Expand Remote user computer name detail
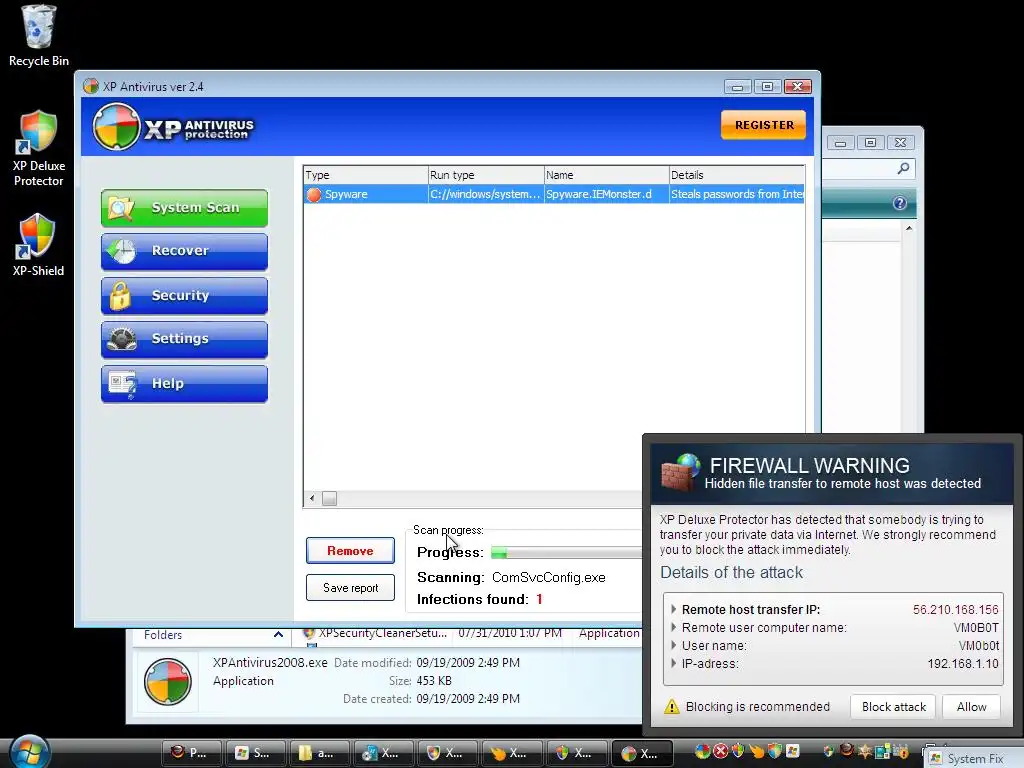 pos(674,628)
